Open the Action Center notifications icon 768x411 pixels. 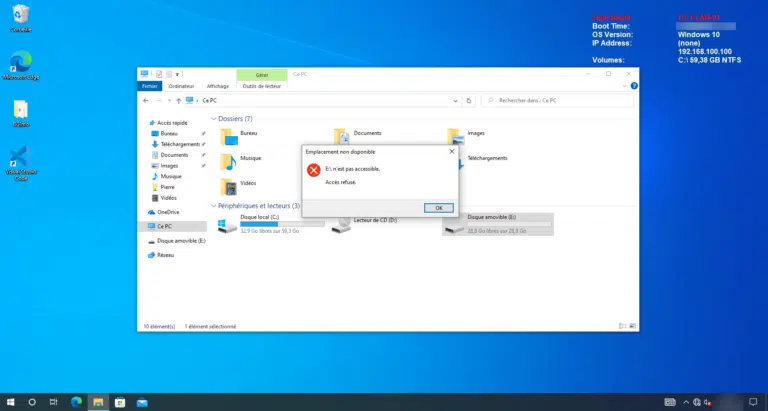[x=753, y=402]
